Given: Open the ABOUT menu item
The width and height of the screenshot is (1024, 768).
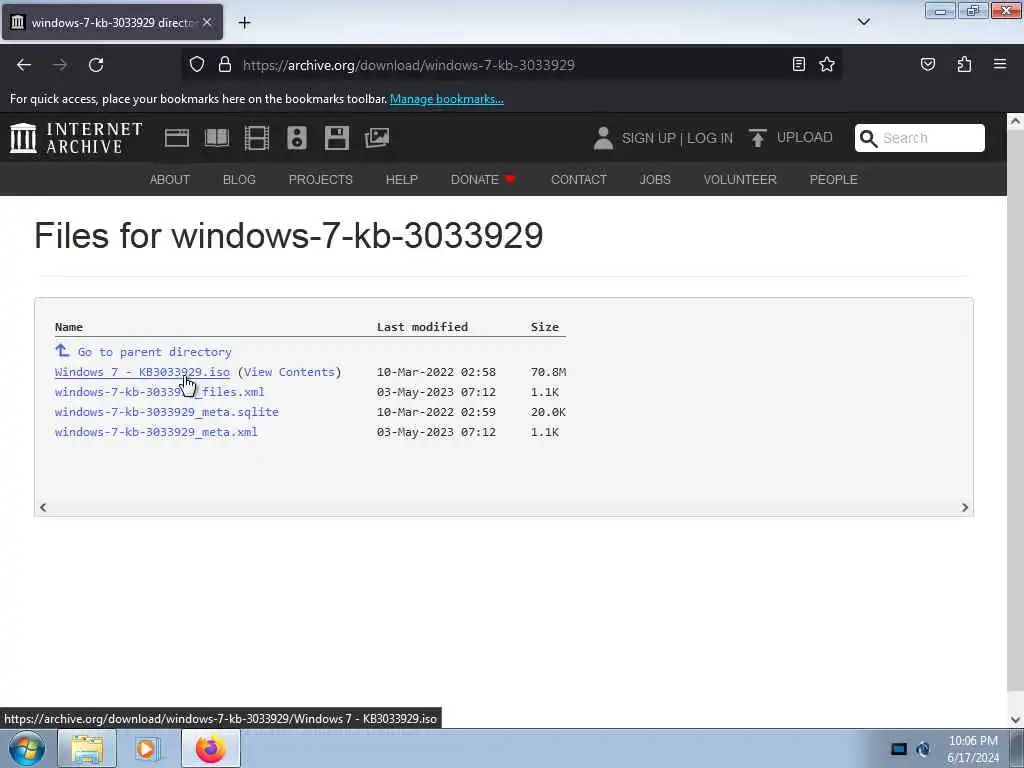Looking at the screenshot, I should [170, 180].
